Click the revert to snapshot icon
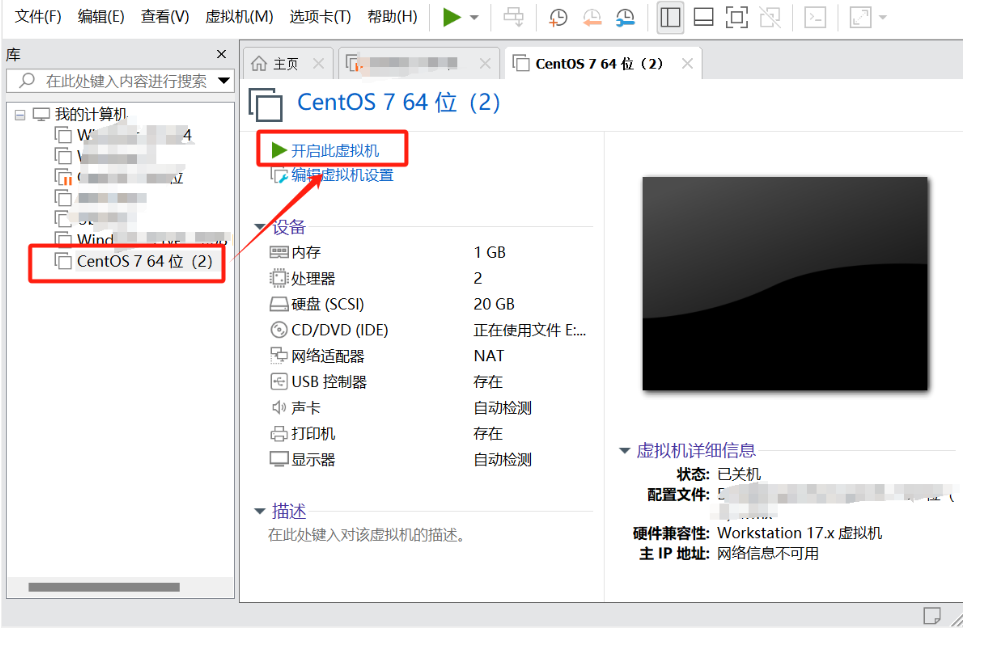The height and width of the screenshot is (659, 981). 591,18
